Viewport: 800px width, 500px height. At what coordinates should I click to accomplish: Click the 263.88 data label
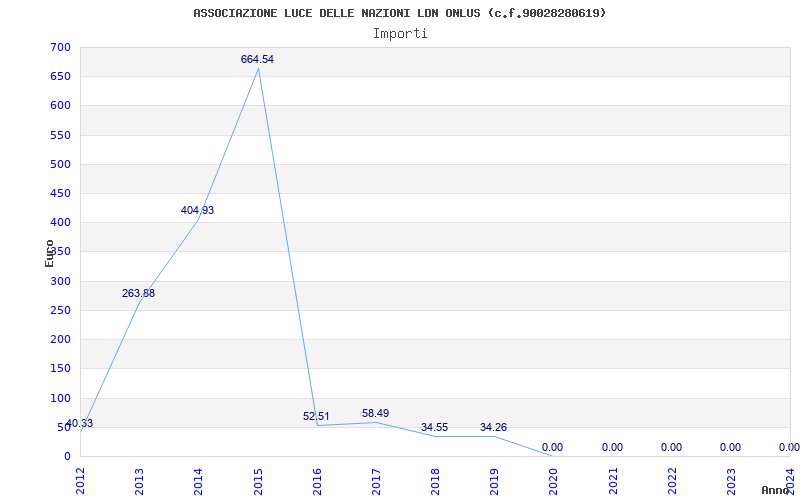(138, 293)
